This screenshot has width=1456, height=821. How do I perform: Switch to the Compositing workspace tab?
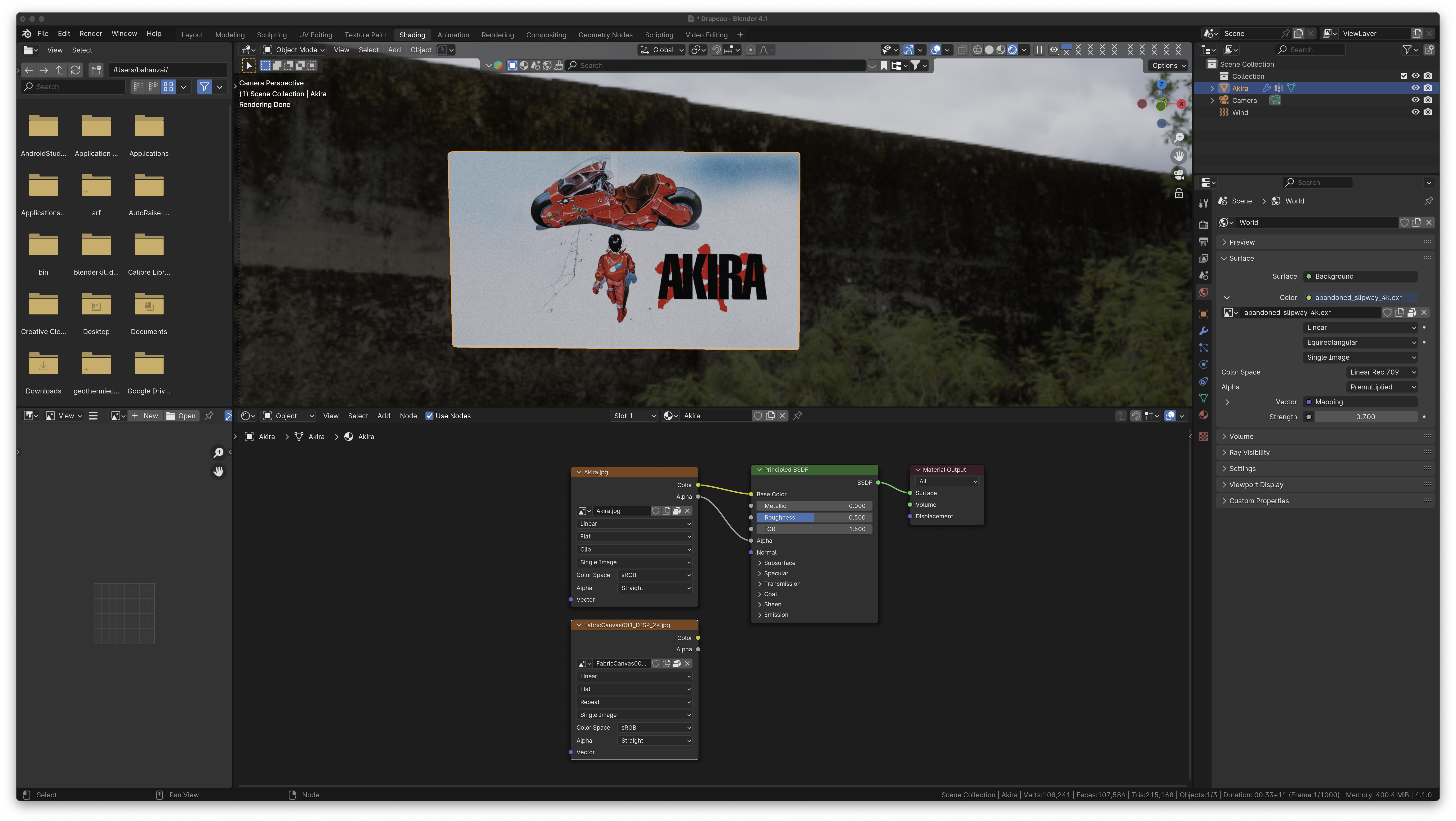[x=546, y=35]
